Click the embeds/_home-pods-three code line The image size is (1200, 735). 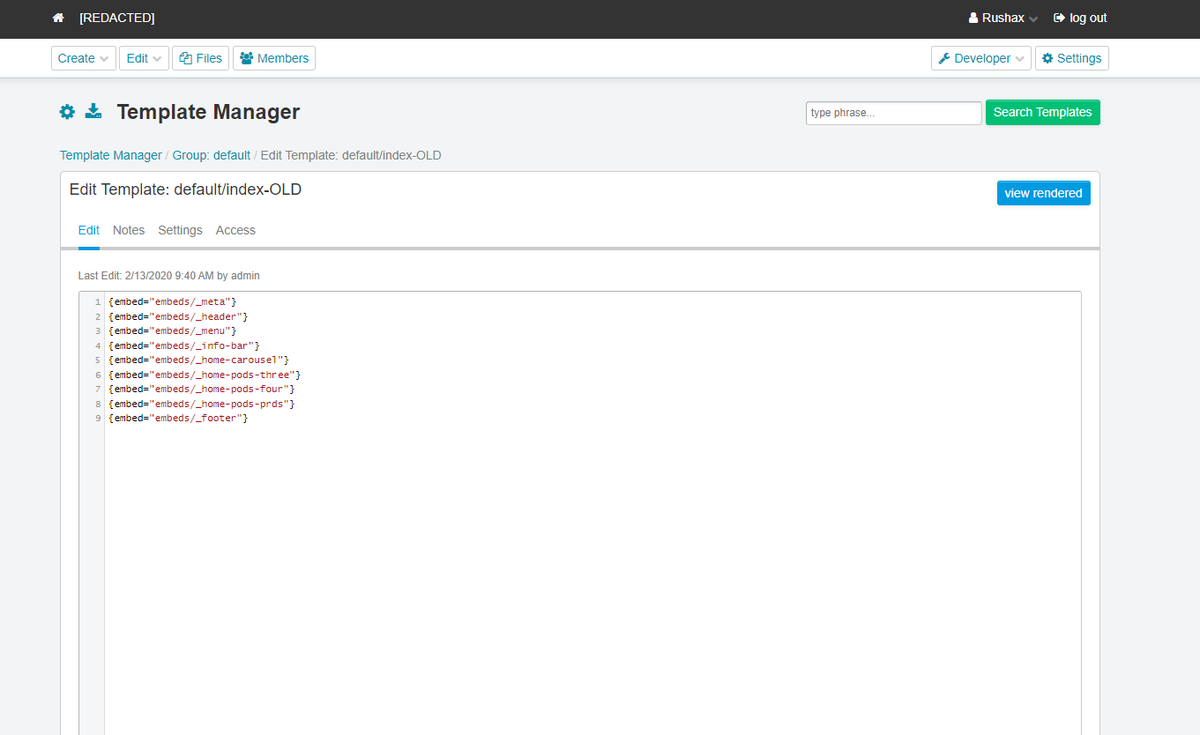pos(205,374)
